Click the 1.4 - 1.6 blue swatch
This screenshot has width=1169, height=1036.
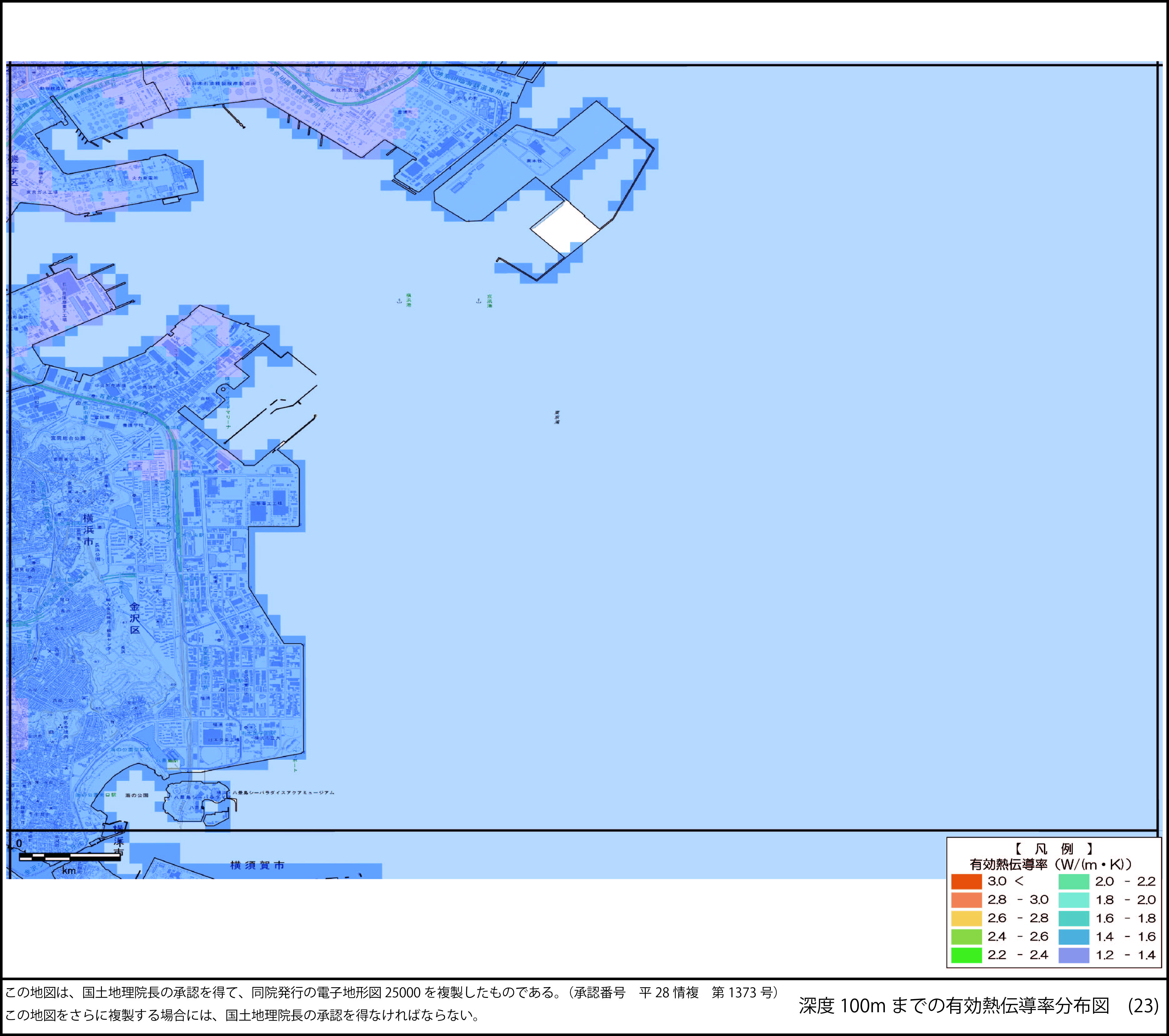(x=1073, y=937)
